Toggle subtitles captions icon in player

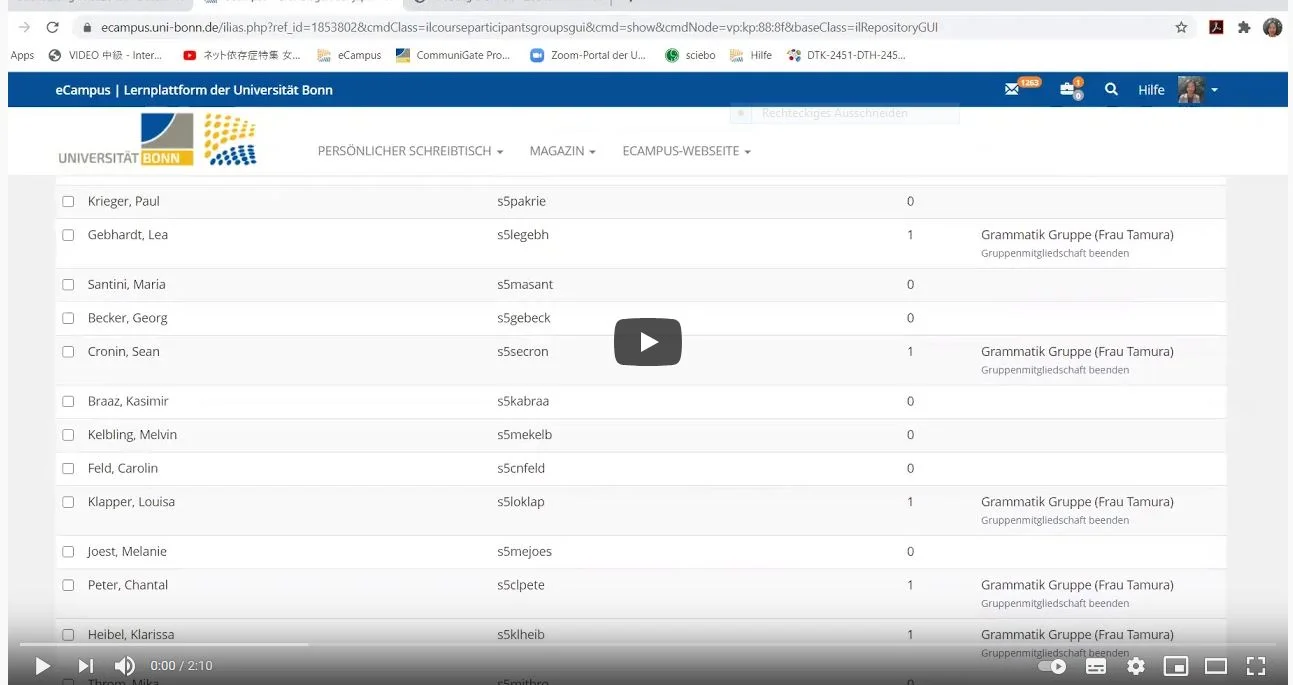(1096, 666)
